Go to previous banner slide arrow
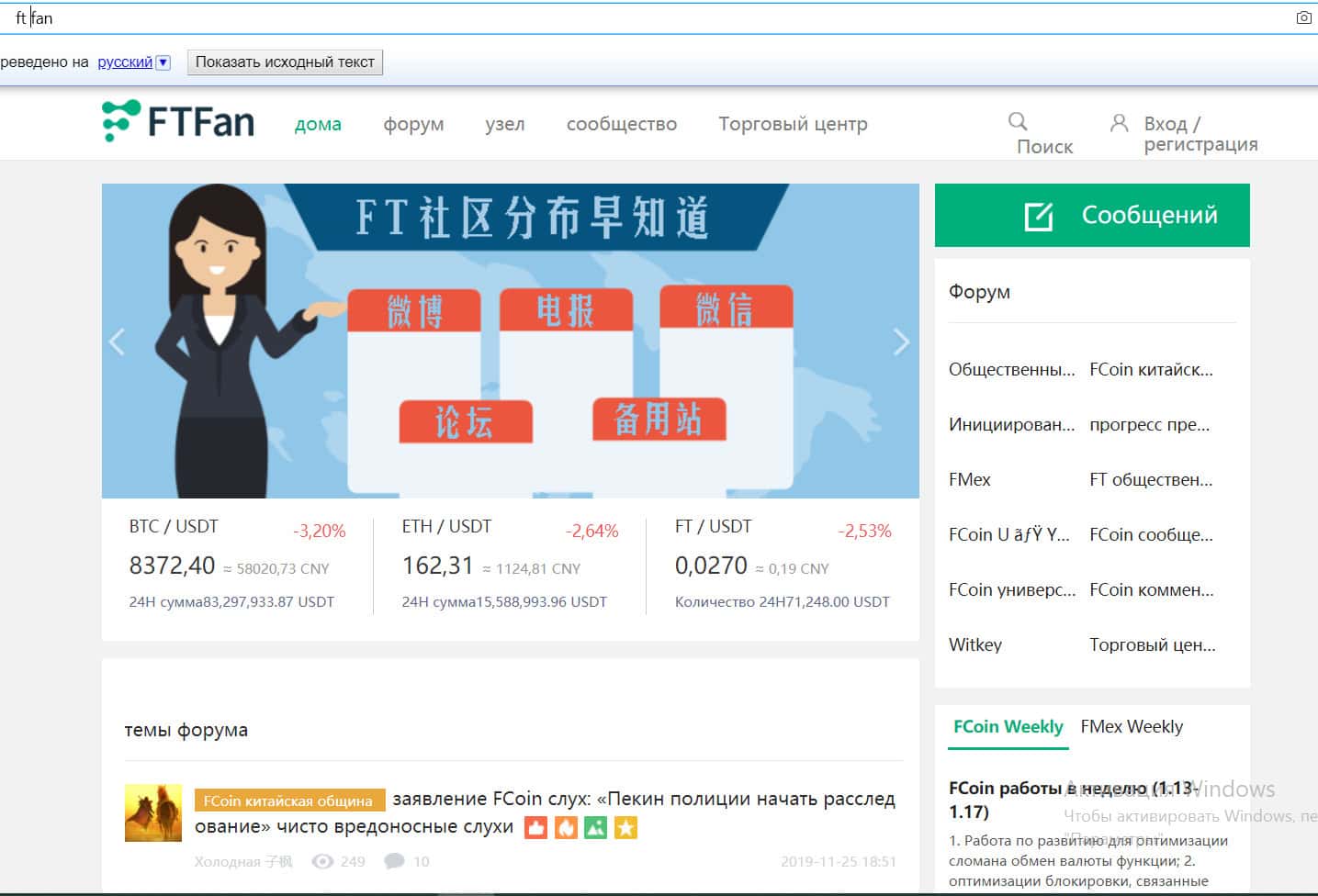This screenshot has height=896, width=1318. tap(117, 342)
